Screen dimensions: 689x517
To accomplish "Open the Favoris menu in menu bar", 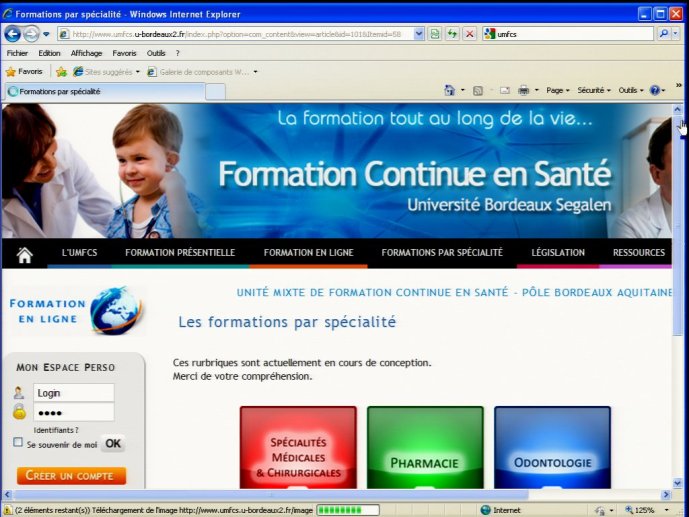I will (x=124, y=53).
